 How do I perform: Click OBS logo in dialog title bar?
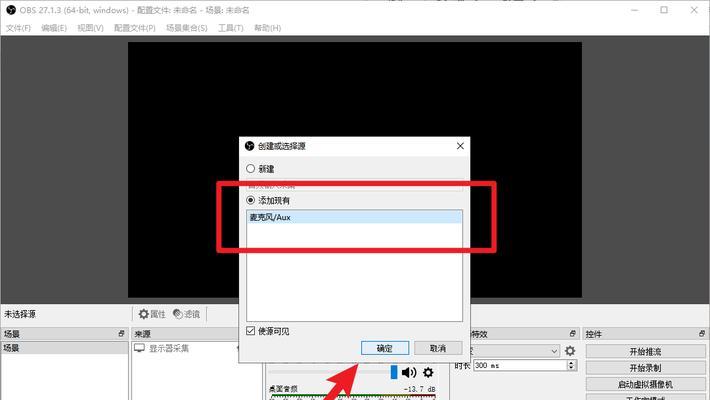pos(249,146)
